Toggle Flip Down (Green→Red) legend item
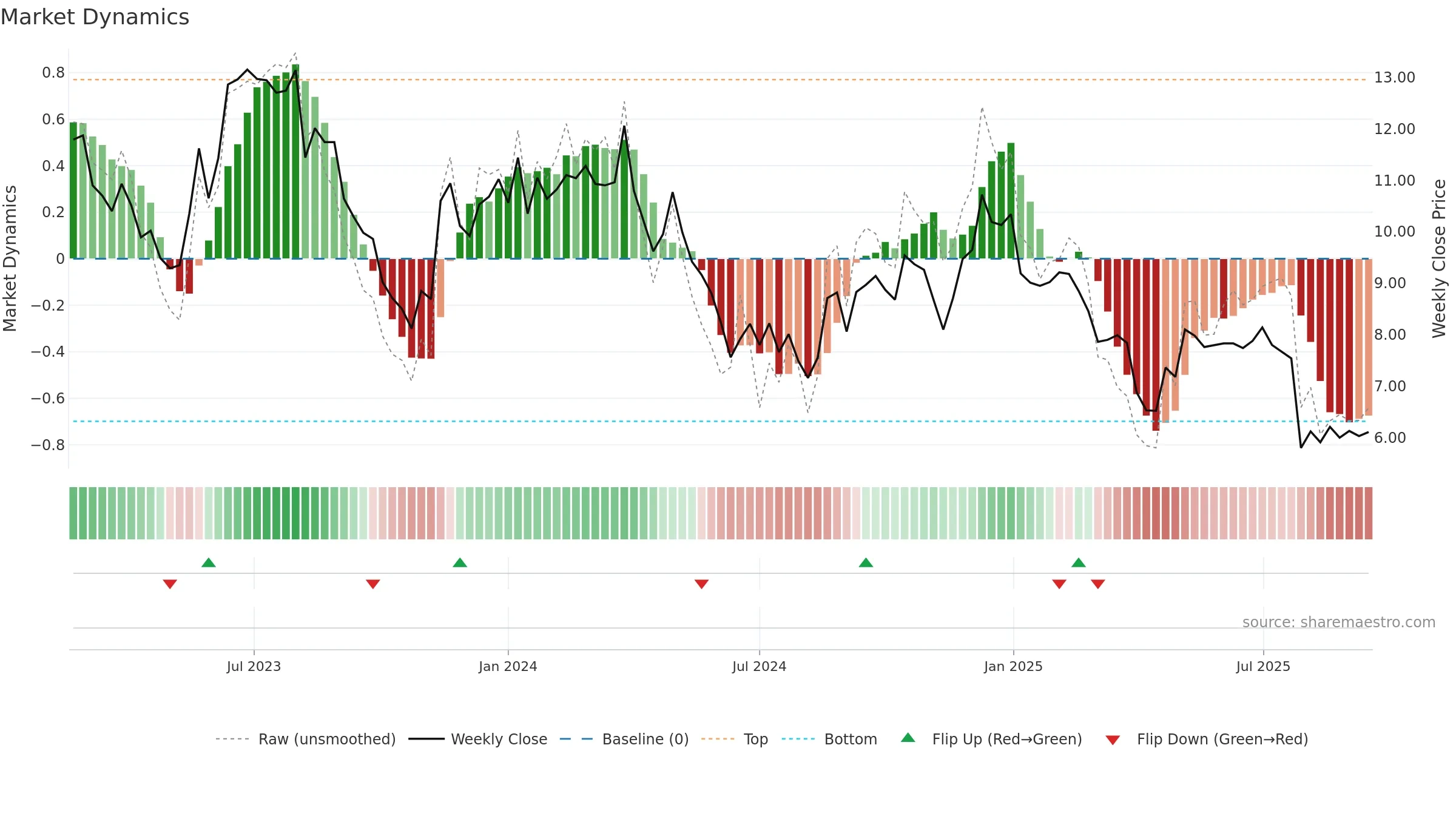Image resolution: width=1456 pixels, height=819 pixels. pyautogui.click(x=1206, y=739)
